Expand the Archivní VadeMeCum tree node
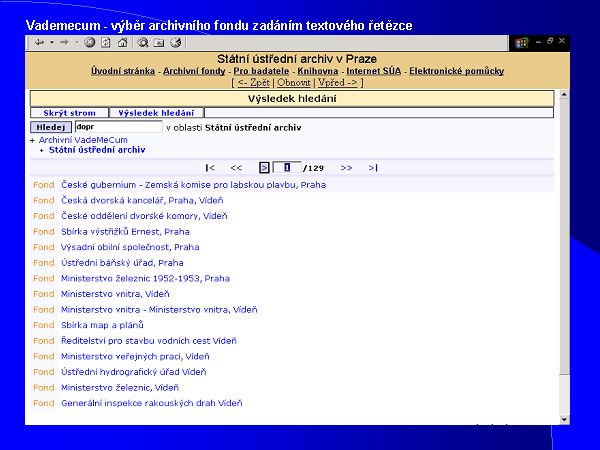The height and width of the screenshot is (450, 600). point(33,140)
